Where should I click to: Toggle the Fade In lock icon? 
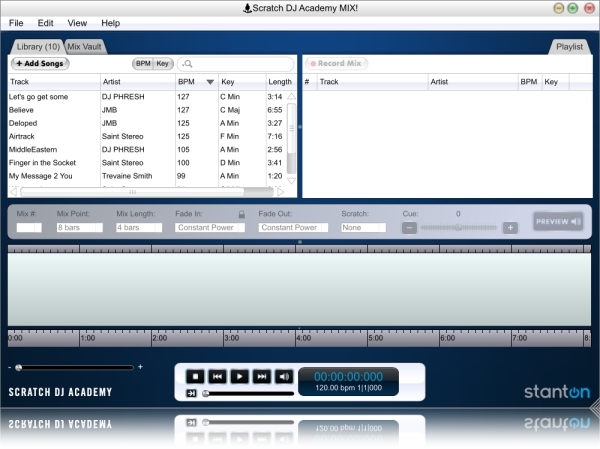[x=241, y=214]
